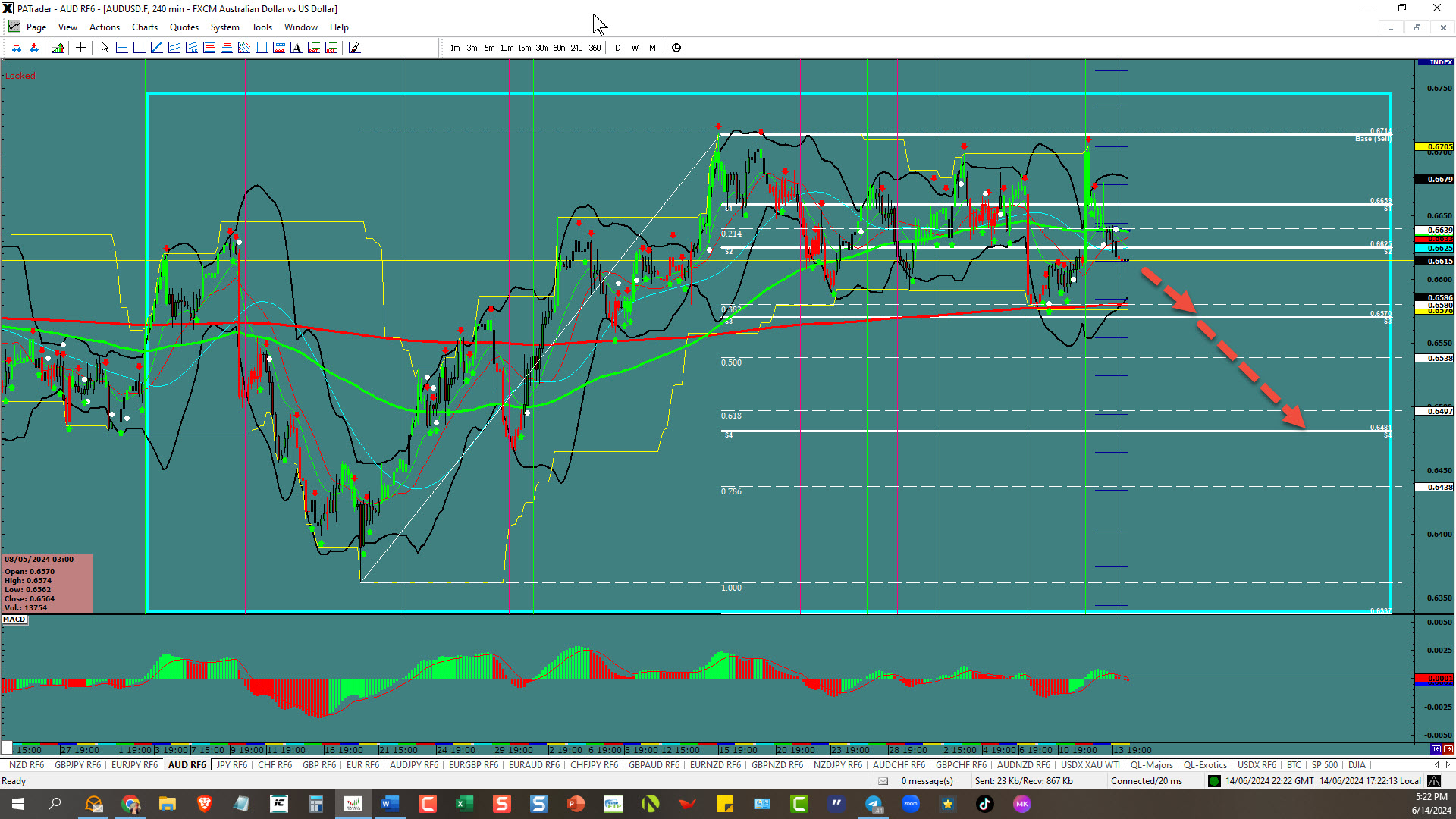Click the Windows Start button

click(18, 804)
